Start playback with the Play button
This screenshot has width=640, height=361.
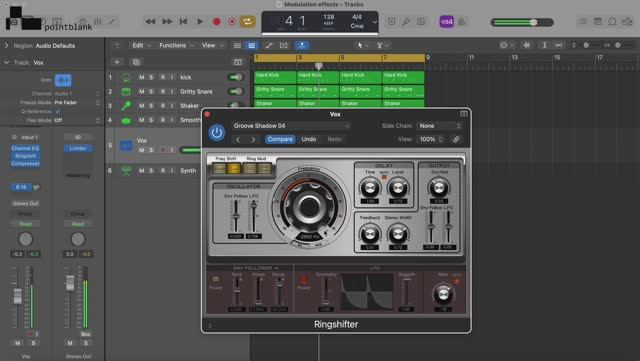tap(200, 22)
